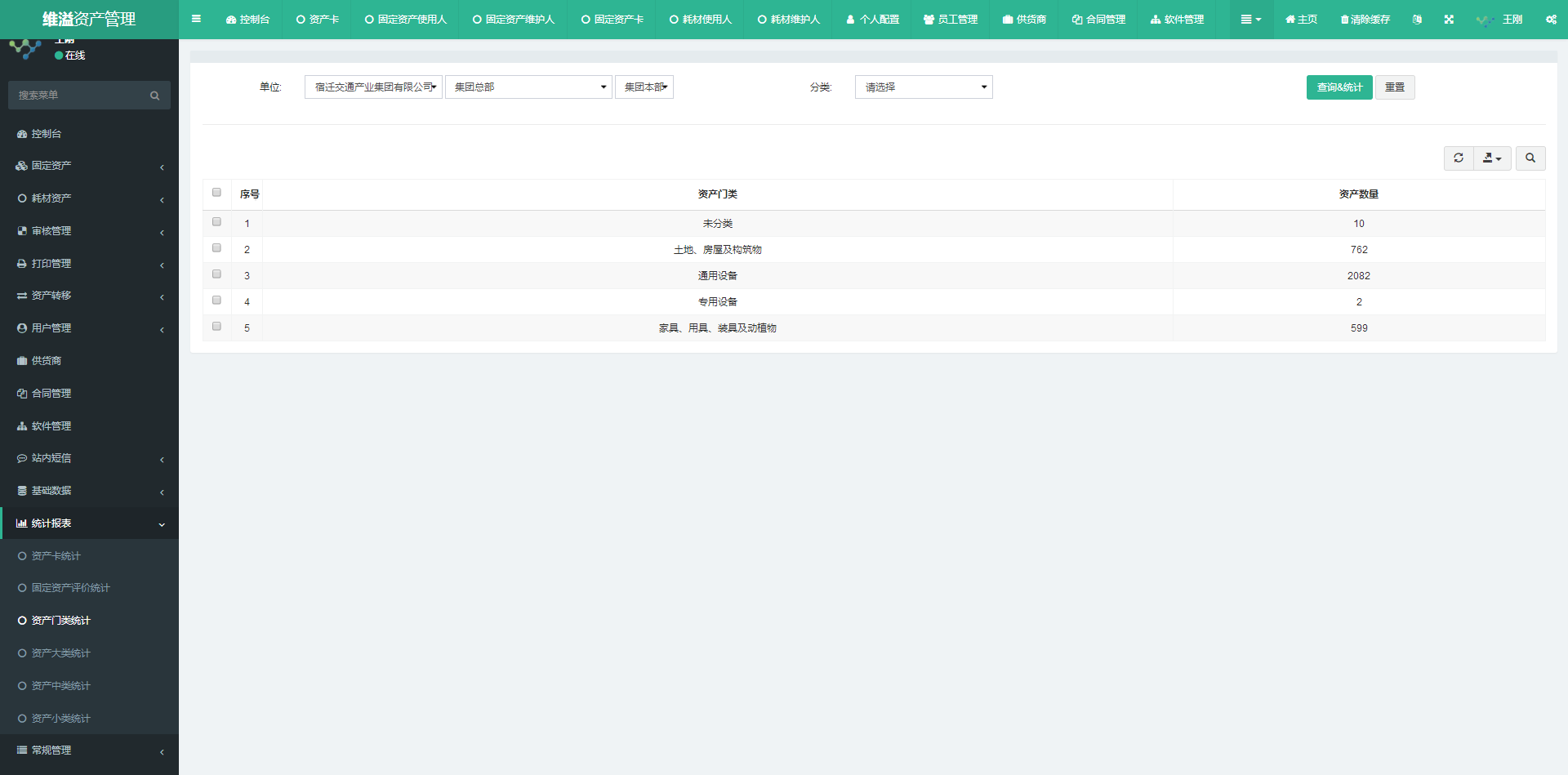Click the 查询&统计 button

click(x=1339, y=87)
